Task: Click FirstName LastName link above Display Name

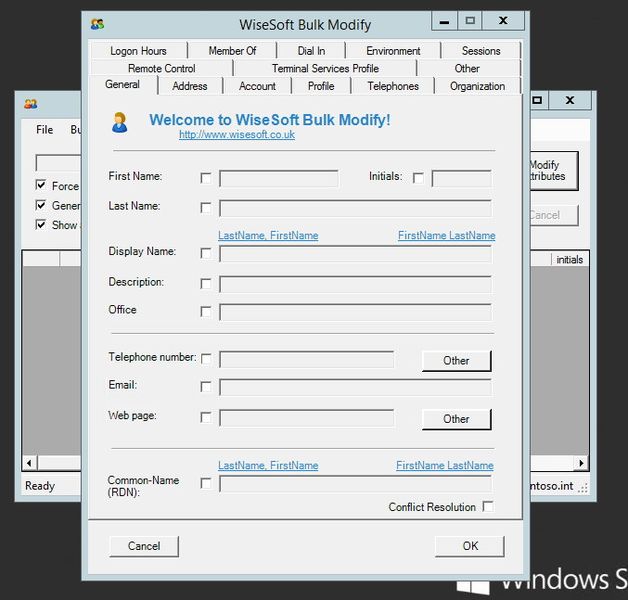Action: click(447, 236)
